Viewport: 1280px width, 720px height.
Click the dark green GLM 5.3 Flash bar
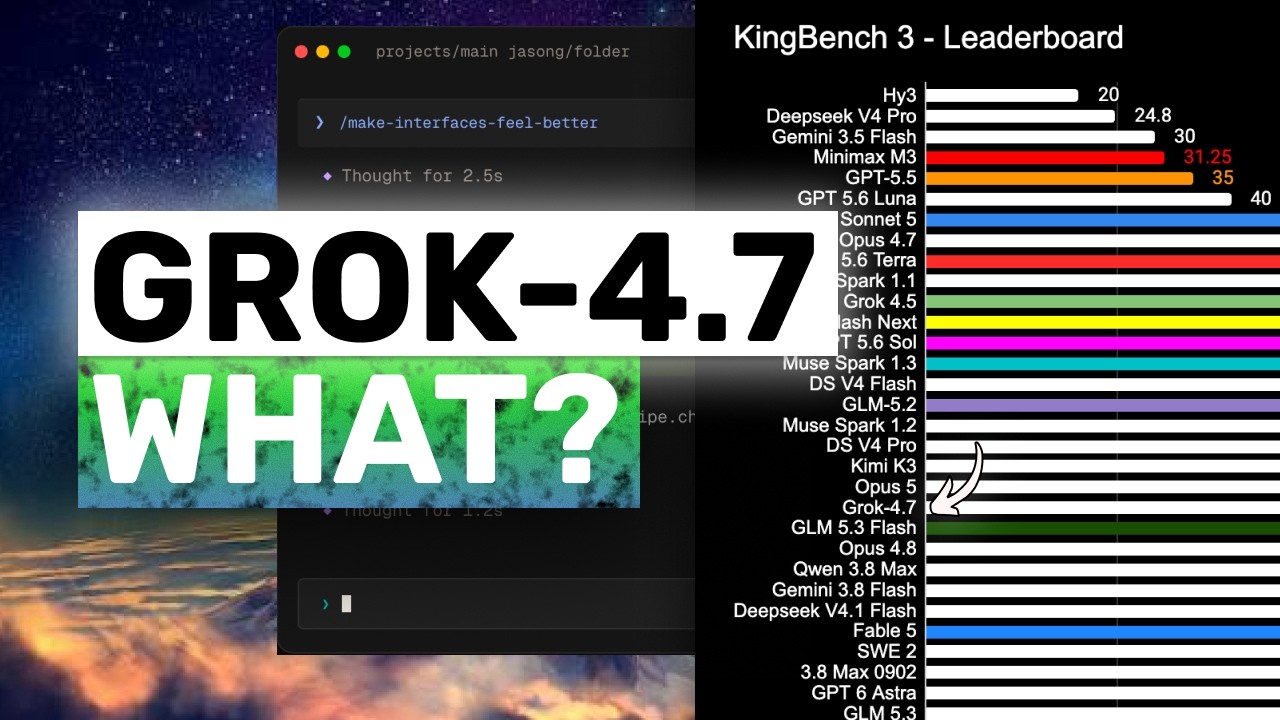pyautogui.click(x=1103, y=528)
